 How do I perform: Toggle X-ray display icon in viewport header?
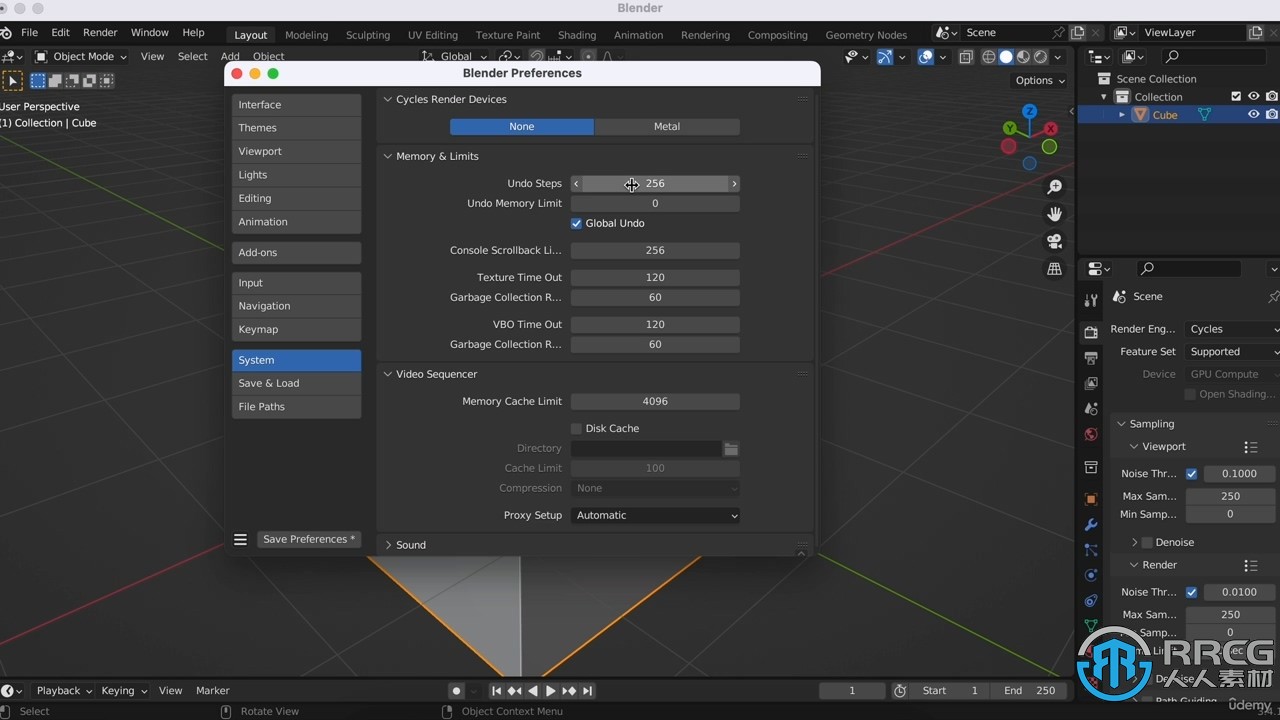click(x=966, y=57)
